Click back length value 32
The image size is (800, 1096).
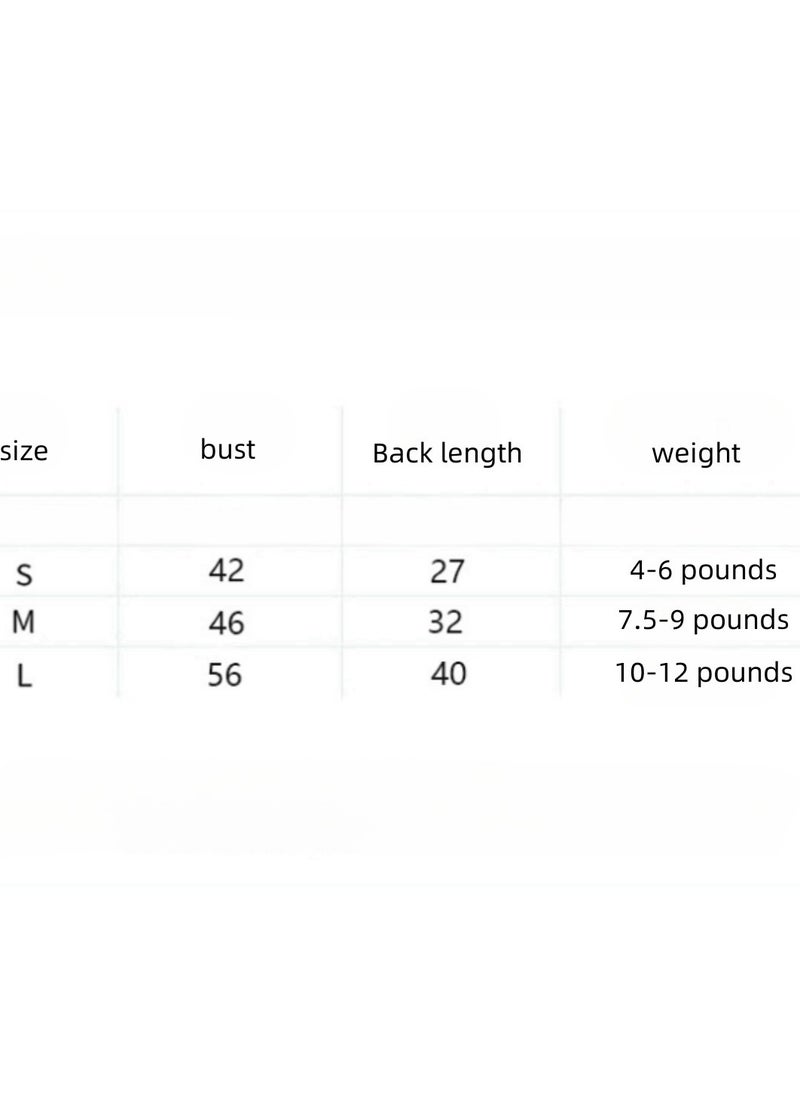click(x=446, y=622)
